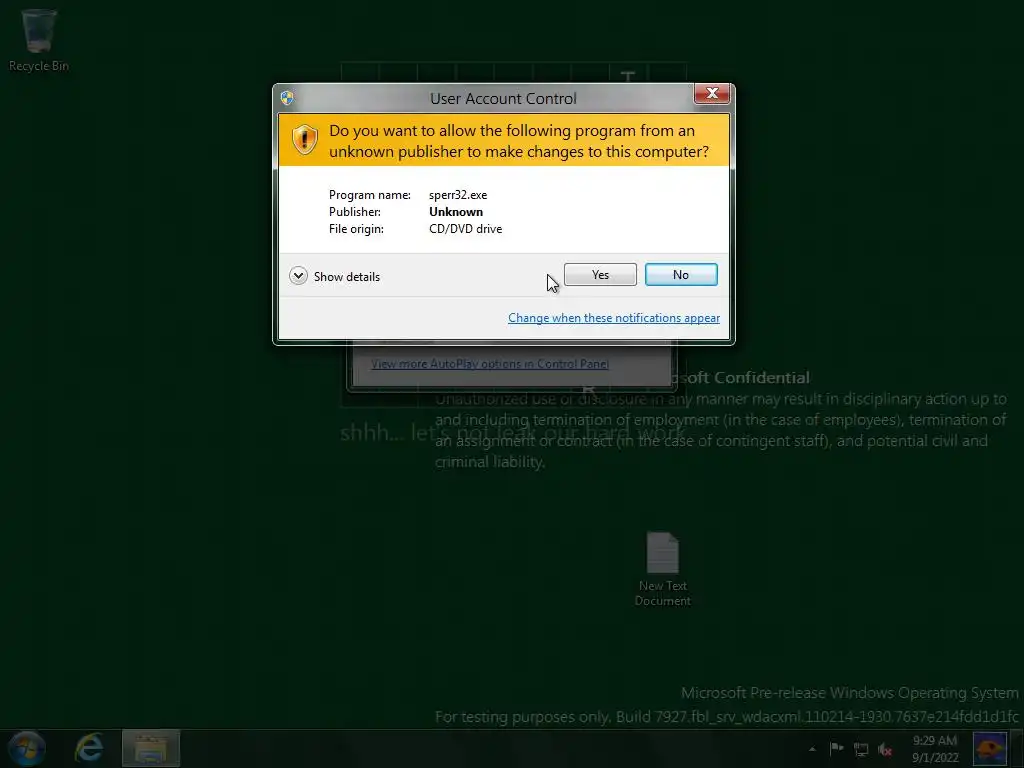Click network status tray icon
1024x768 pixels.
(x=861, y=750)
